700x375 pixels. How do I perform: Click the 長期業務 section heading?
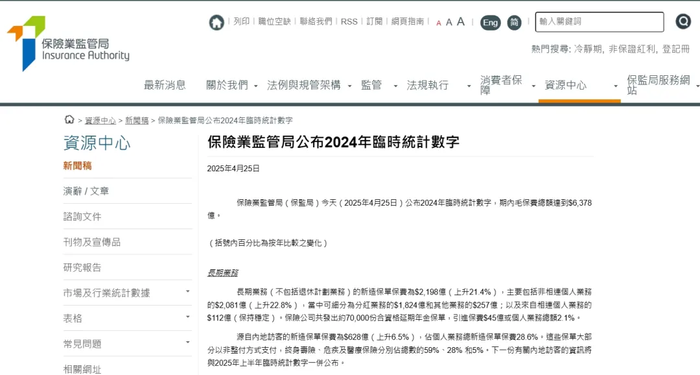coord(223,273)
